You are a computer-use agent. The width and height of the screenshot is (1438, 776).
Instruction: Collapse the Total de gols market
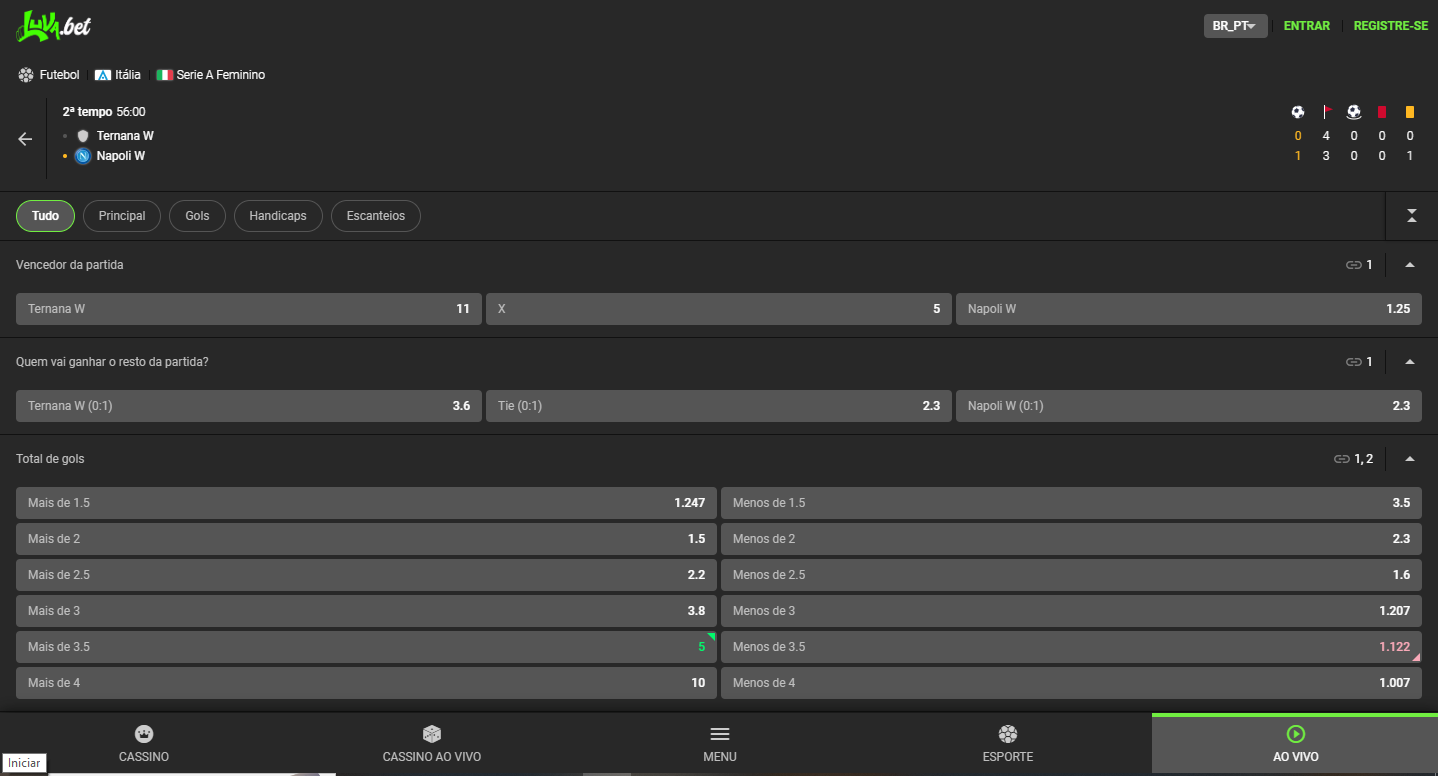(1410, 459)
